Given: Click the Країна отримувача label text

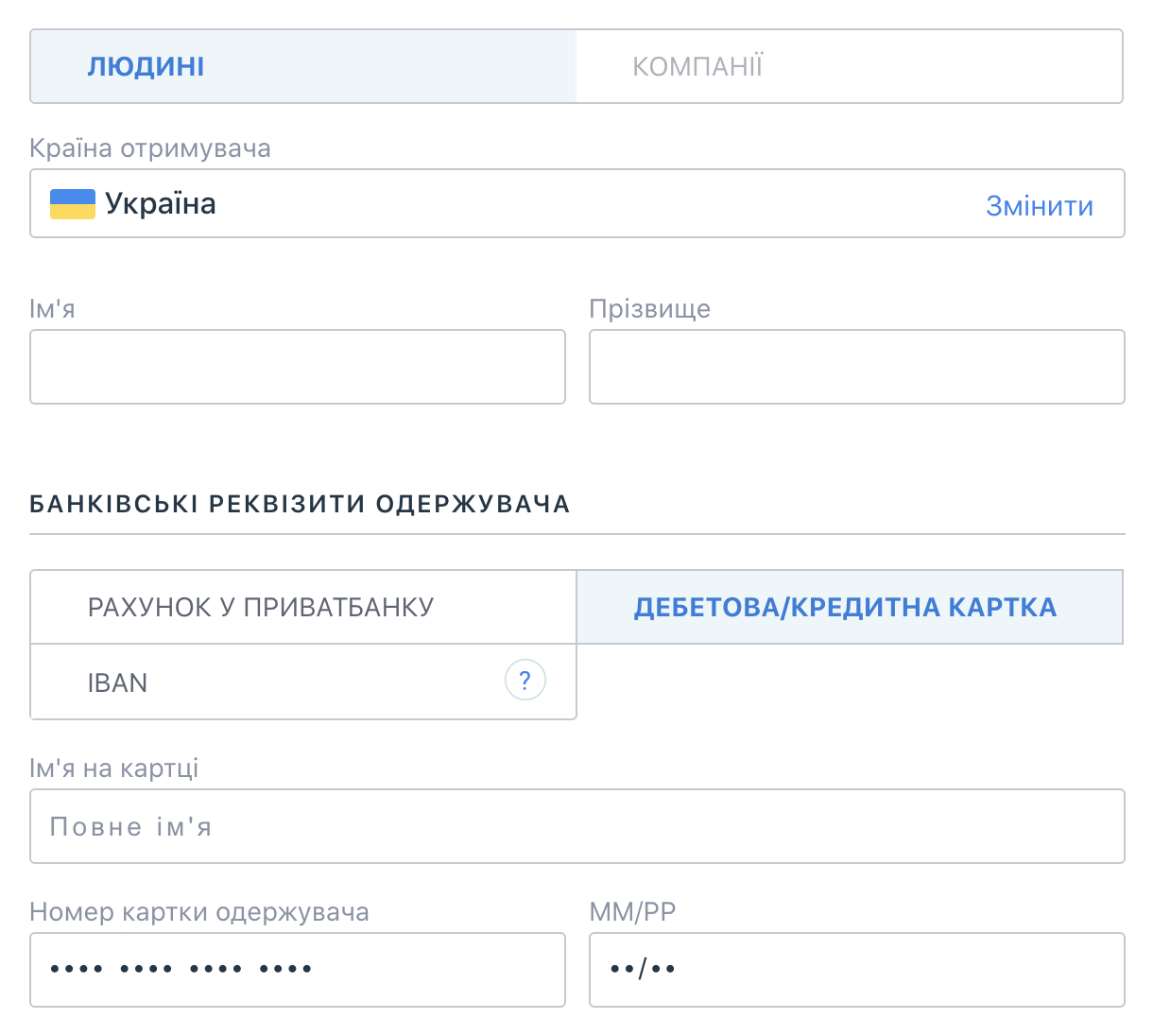Looking at the screenshot, I should tap(150, 148).
